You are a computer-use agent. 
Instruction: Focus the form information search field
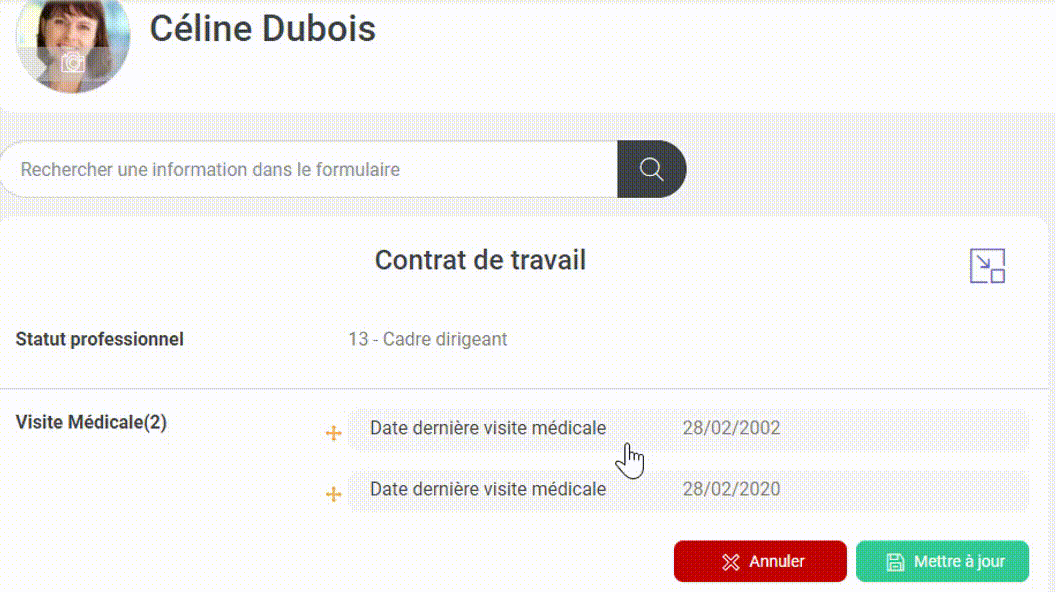click(310, 169)
